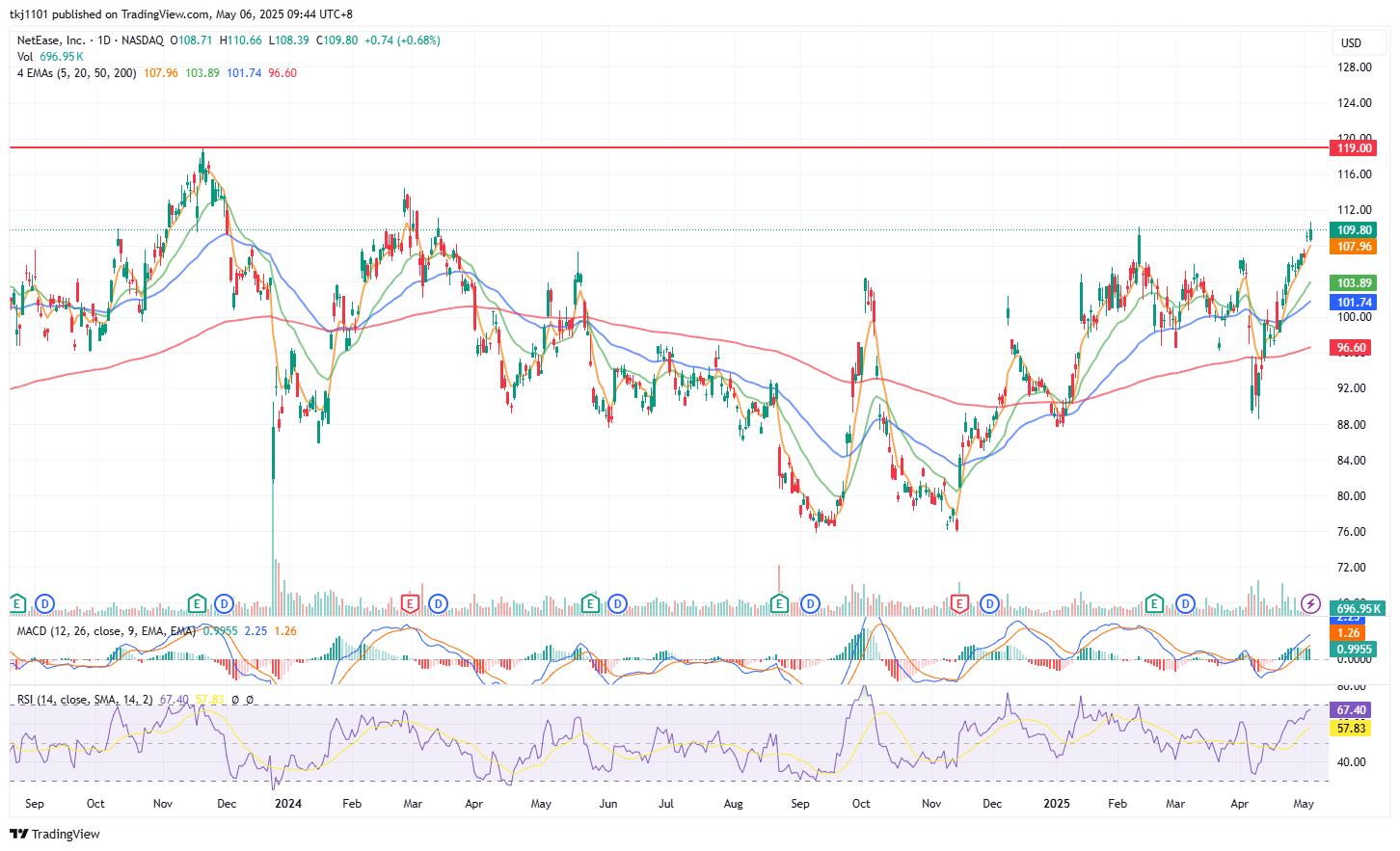Click the TradingView logo in the footer

point(55,834)
